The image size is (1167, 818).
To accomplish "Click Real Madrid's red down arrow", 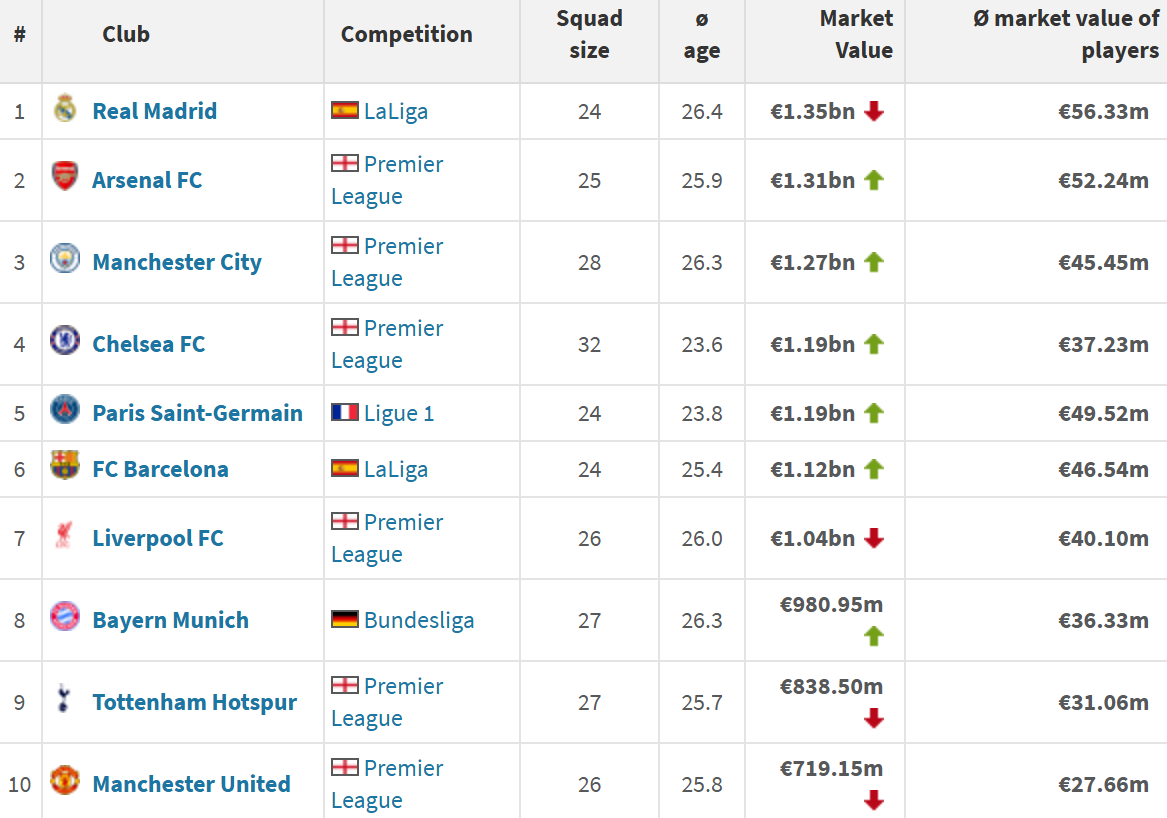I will coord(874,111).
